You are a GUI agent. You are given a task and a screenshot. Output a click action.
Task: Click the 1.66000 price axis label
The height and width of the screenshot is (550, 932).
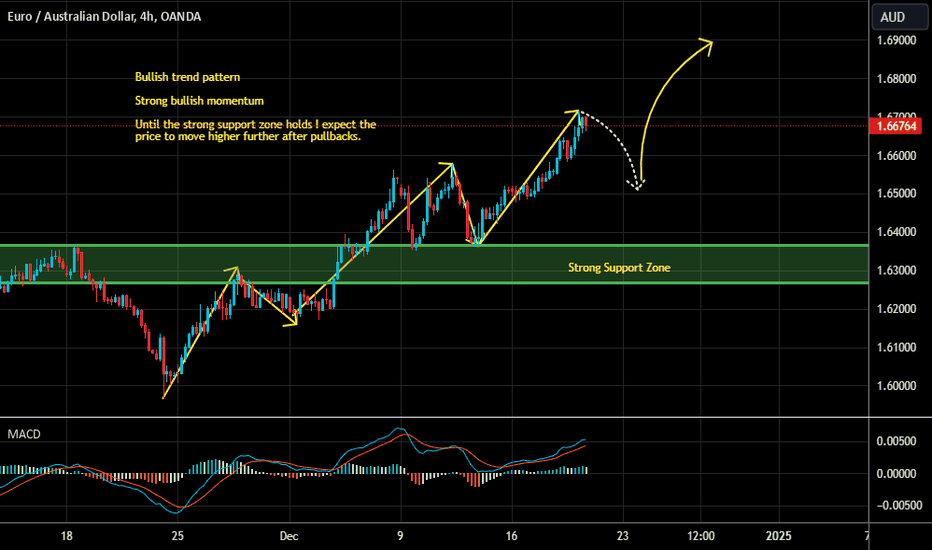coord(896,156)
